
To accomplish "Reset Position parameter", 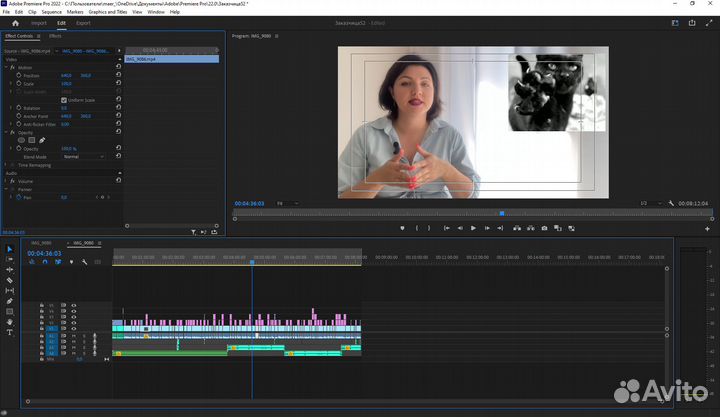I will pos(118,75).
